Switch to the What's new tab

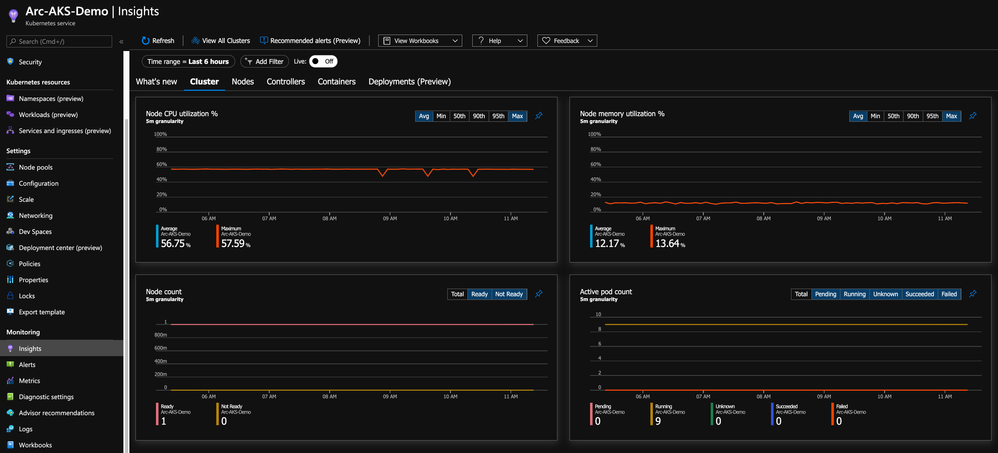pos(157,81)
